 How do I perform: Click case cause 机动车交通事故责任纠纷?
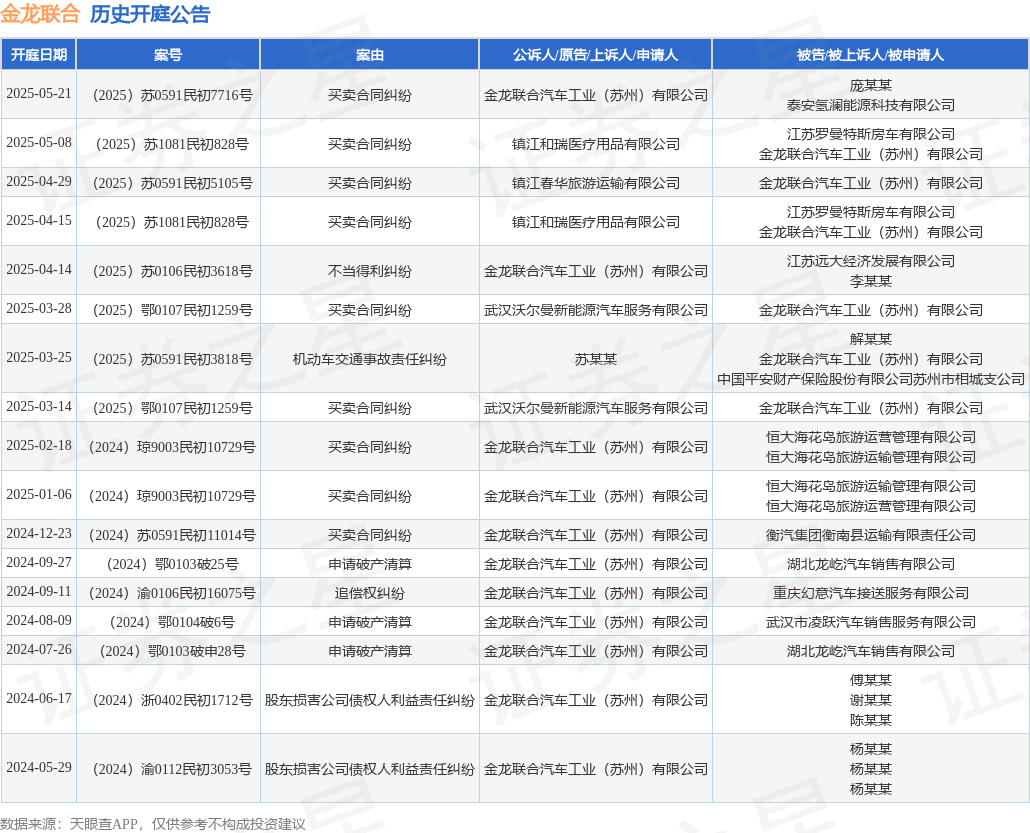pyautogui.click(x=370, y=359)
